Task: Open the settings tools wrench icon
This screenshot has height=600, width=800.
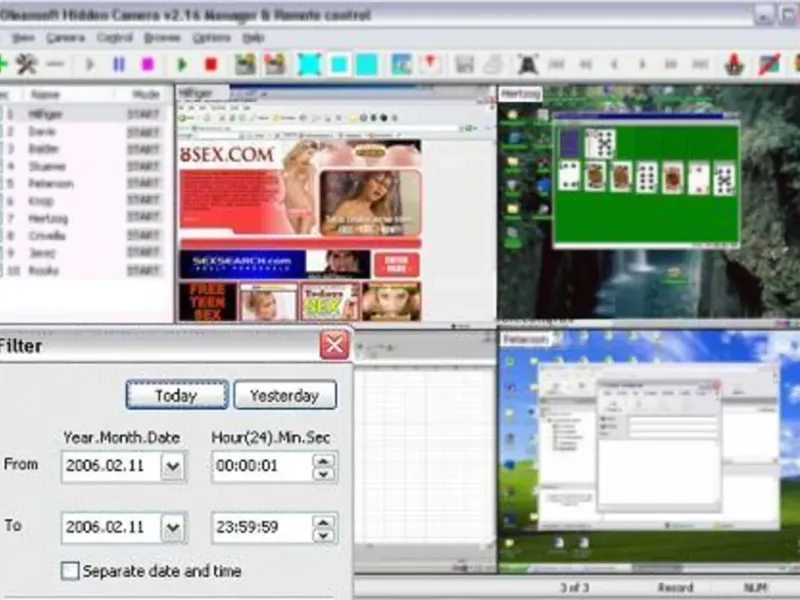Action: [26, 64]
